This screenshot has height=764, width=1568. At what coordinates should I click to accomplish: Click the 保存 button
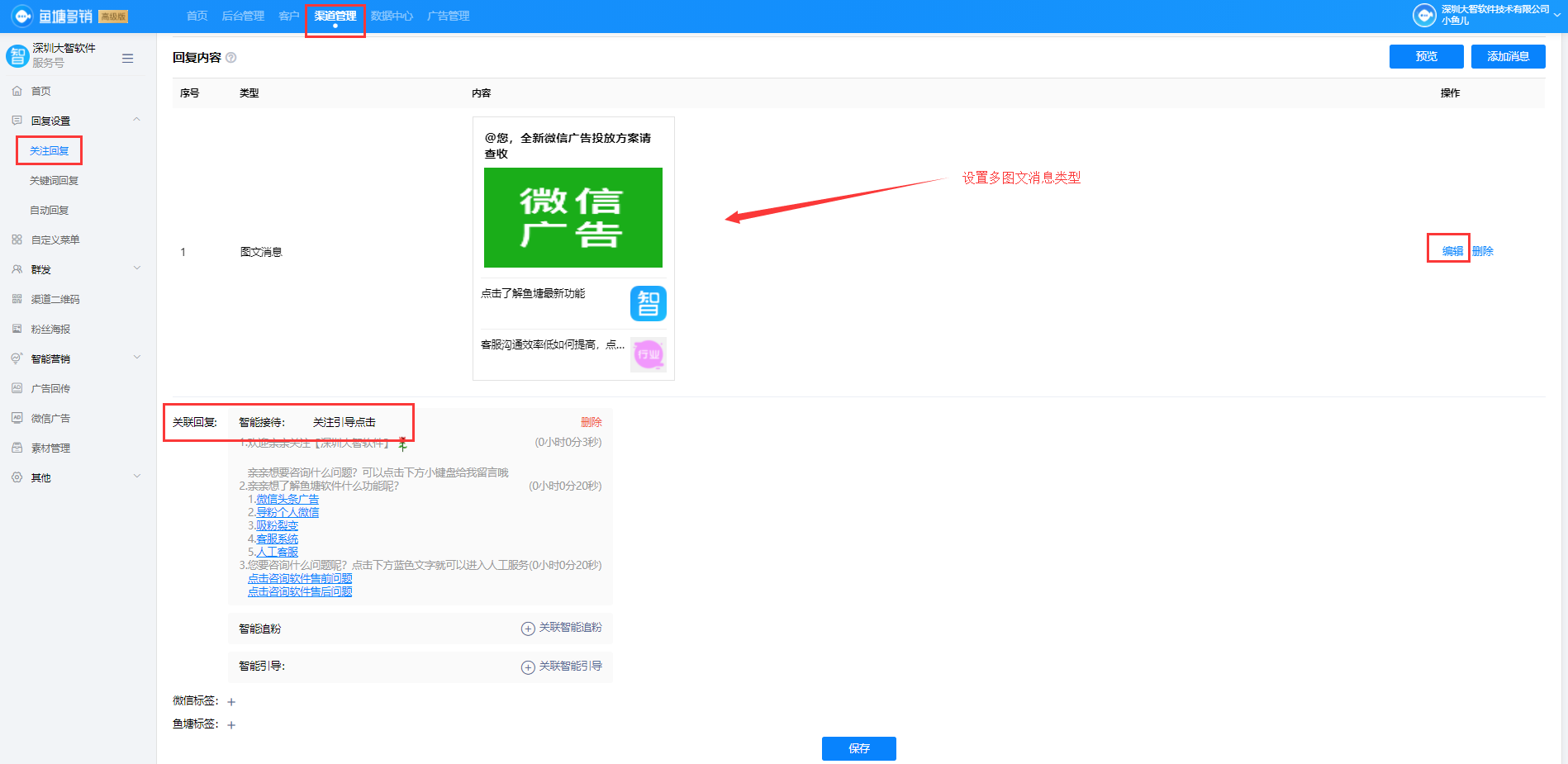tap(859, 748)
